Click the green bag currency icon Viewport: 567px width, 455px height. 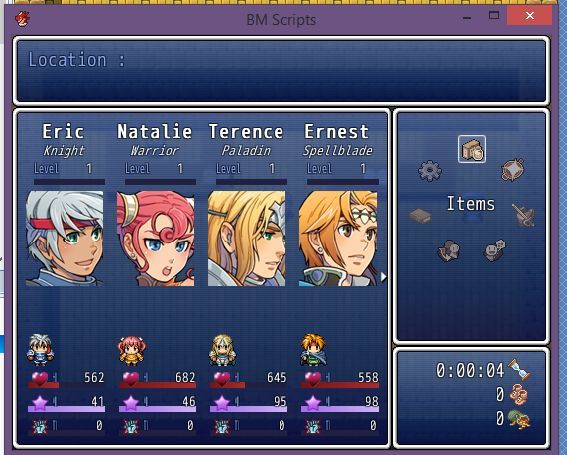[x=519, y=419]
